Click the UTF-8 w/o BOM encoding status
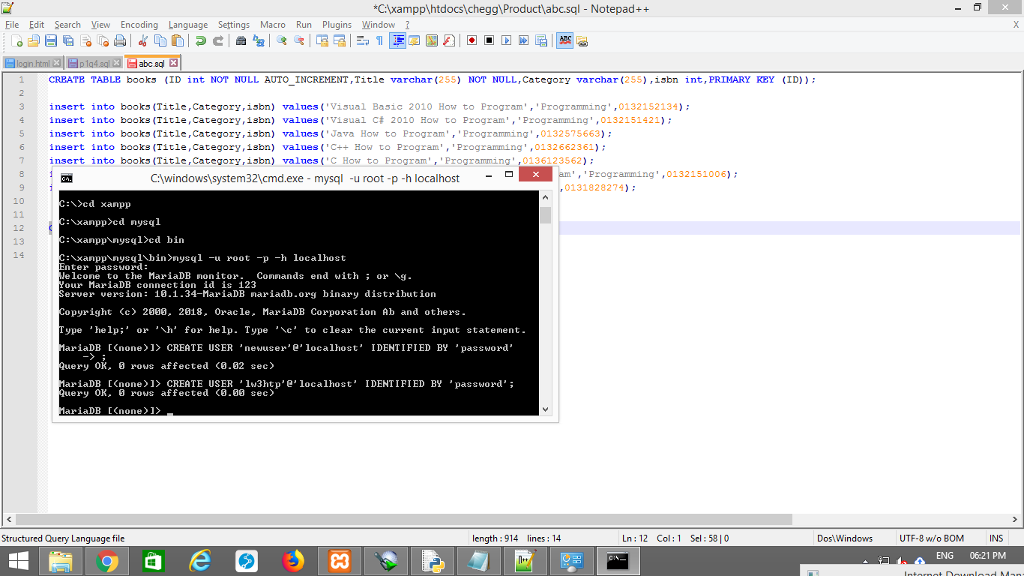The image size is (1024, 576). (x=931, y=539)
